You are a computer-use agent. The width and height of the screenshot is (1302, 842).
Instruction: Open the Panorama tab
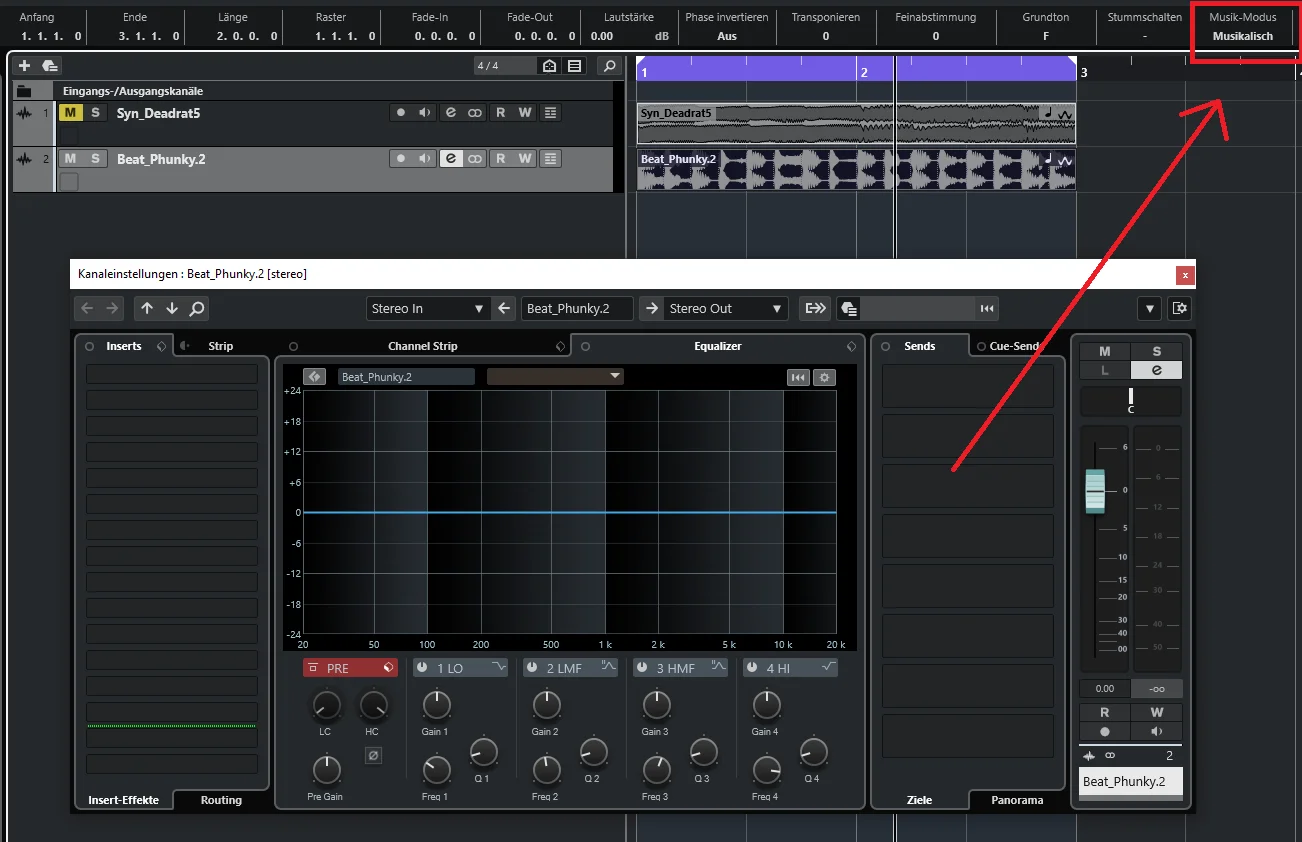tap(1017, 800)
